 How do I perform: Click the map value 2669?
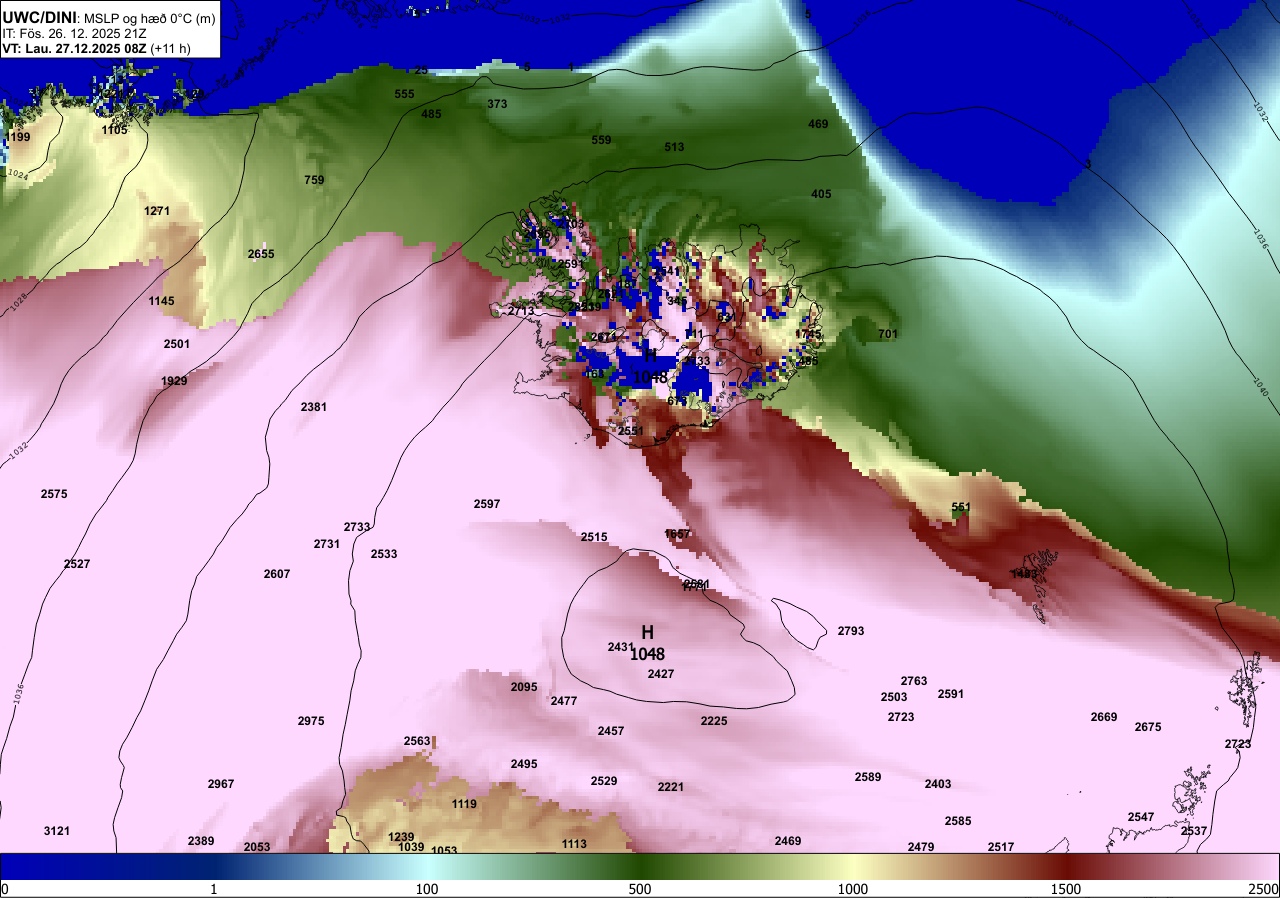pos(1104,717)
